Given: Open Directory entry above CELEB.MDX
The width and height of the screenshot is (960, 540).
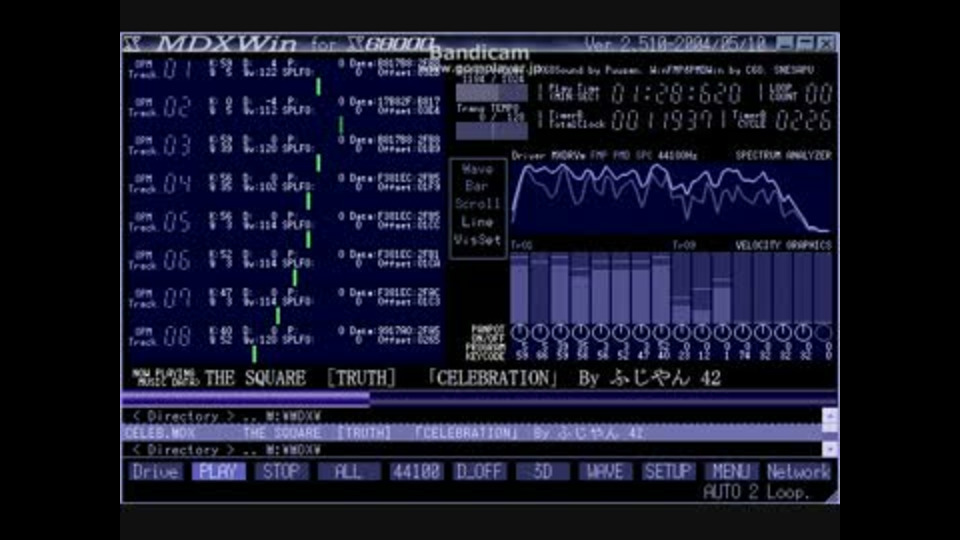Looking at the screenshot, I should (x=472, y=416).
